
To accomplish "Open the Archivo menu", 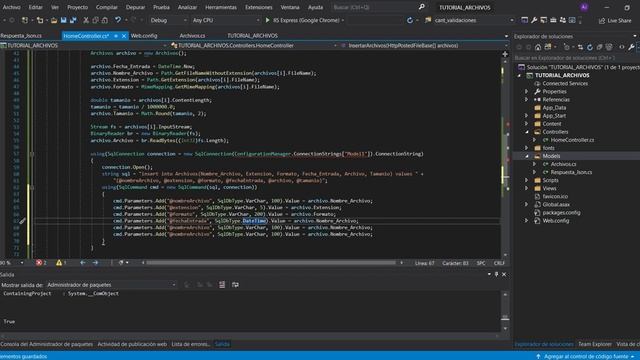I will click(x=11, y=7).
